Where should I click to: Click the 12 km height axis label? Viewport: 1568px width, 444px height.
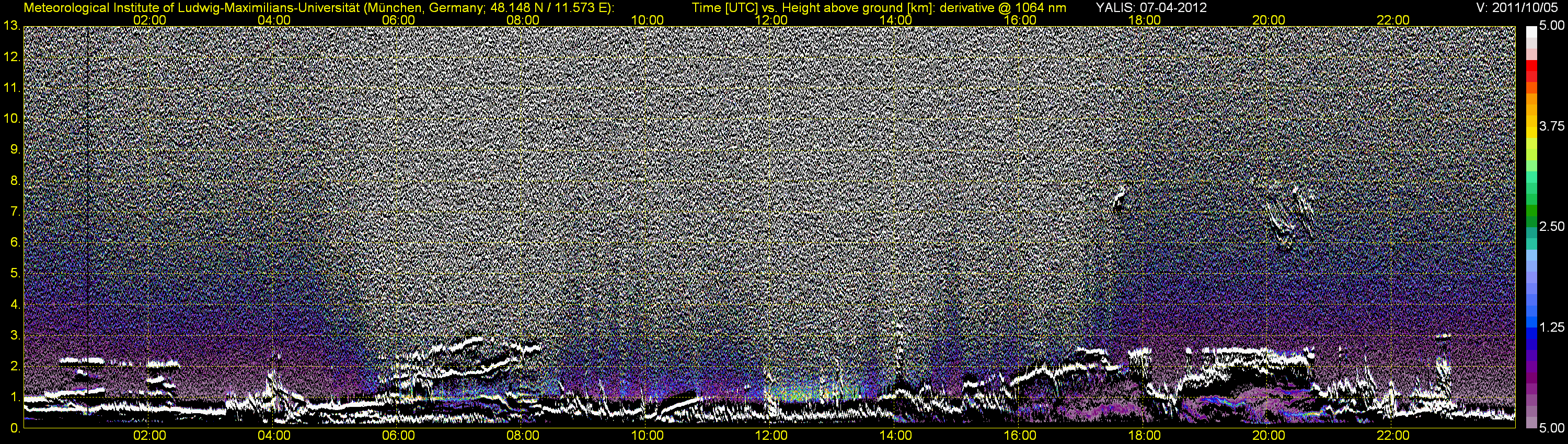11,56
